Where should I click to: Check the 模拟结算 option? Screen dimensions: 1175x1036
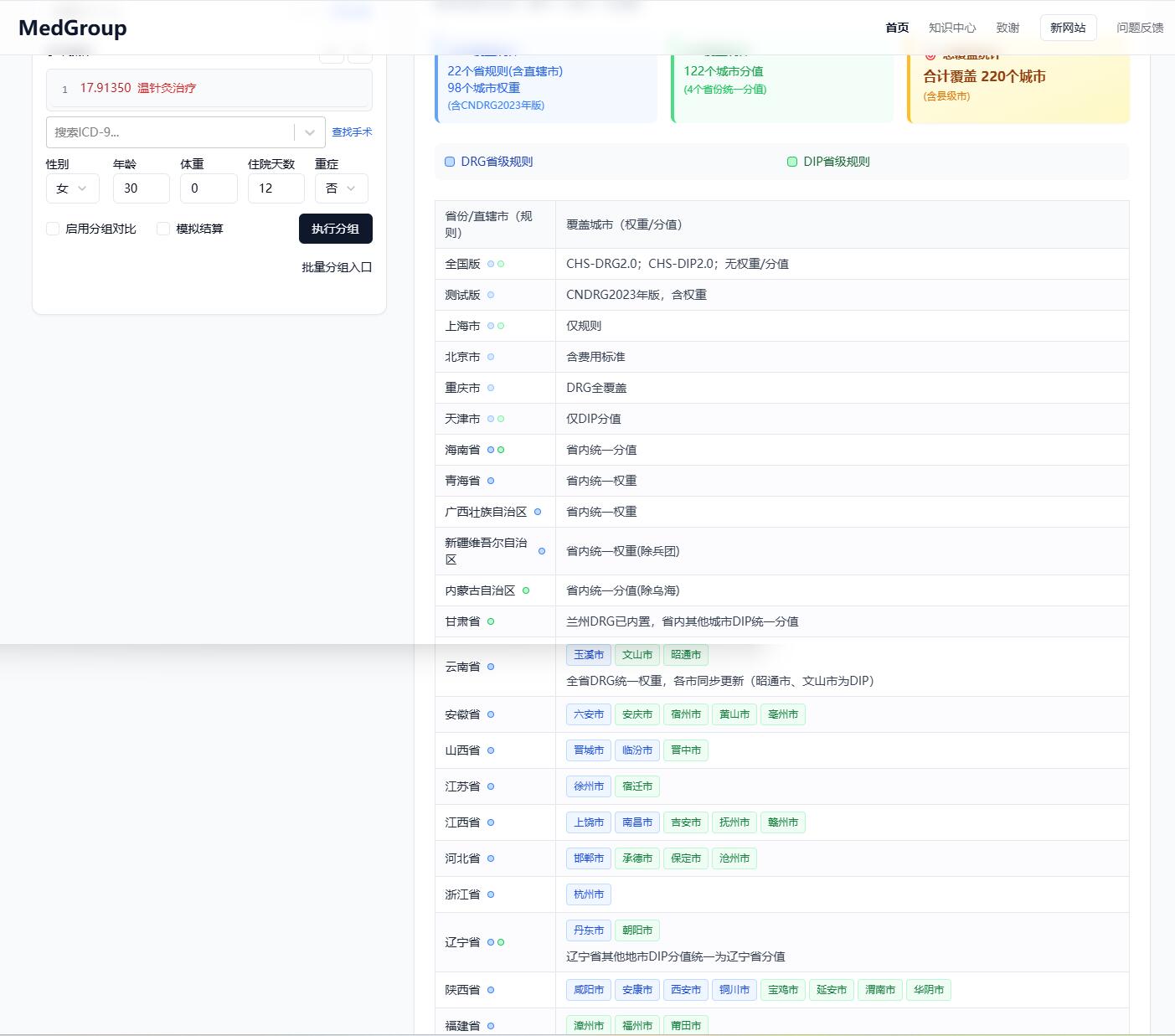coord(162,228)
